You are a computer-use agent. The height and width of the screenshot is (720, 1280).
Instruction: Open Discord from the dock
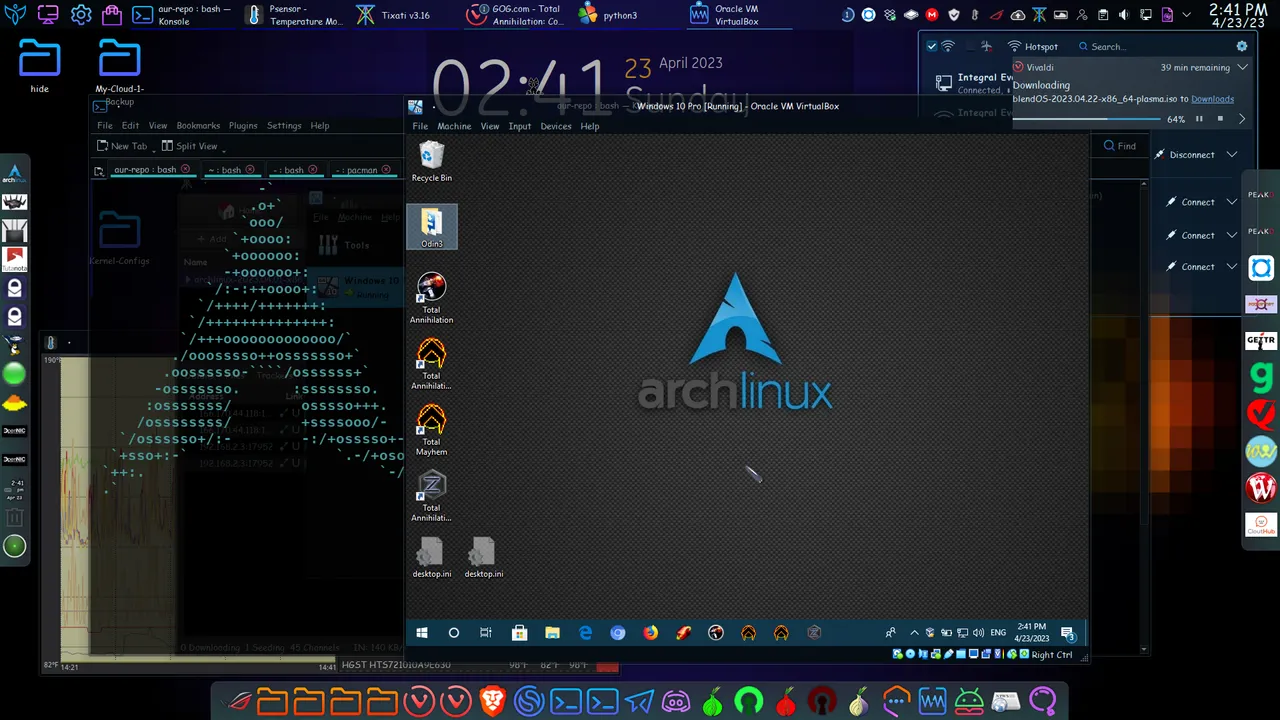(676, 701)
